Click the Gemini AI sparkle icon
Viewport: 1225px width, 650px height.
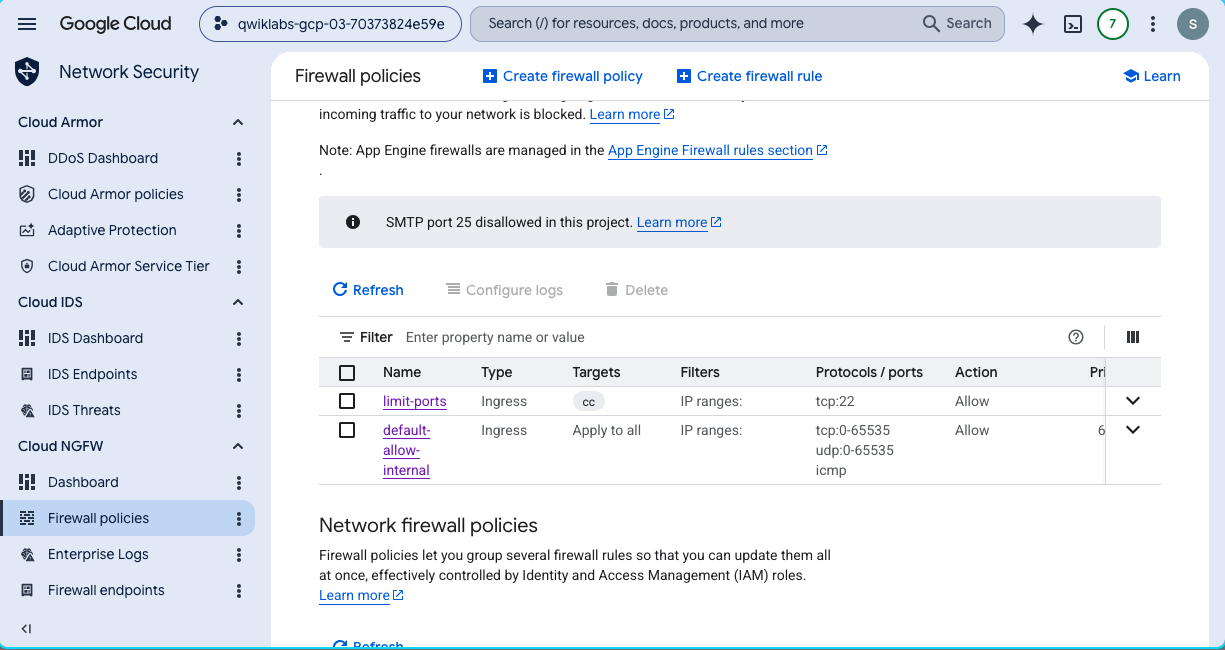(1033, 24)
